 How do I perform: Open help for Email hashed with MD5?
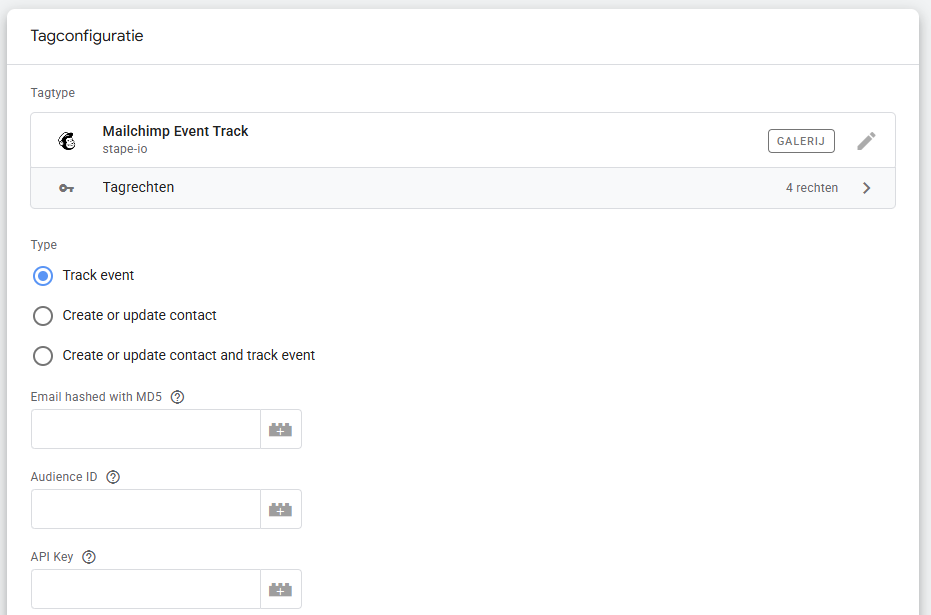click(x=177, y=397)
